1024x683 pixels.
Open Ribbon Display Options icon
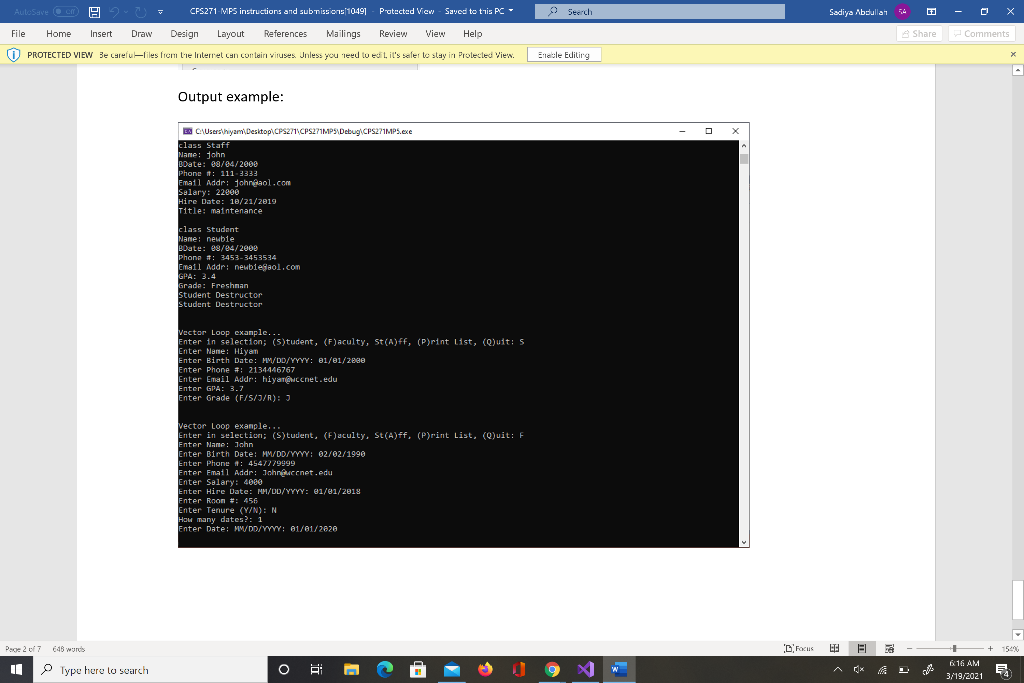pos(931,12)
